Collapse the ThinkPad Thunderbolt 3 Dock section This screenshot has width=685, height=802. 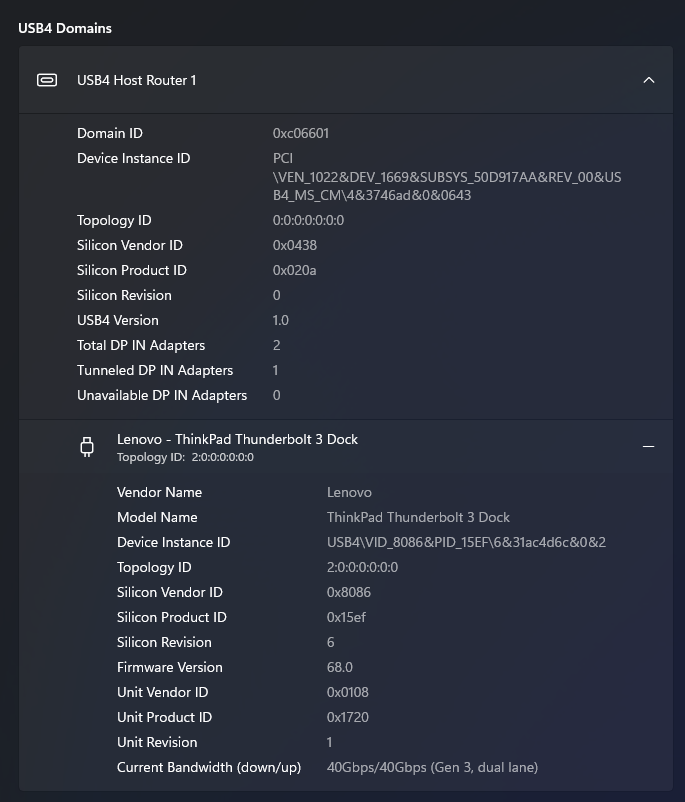[648, 447]
